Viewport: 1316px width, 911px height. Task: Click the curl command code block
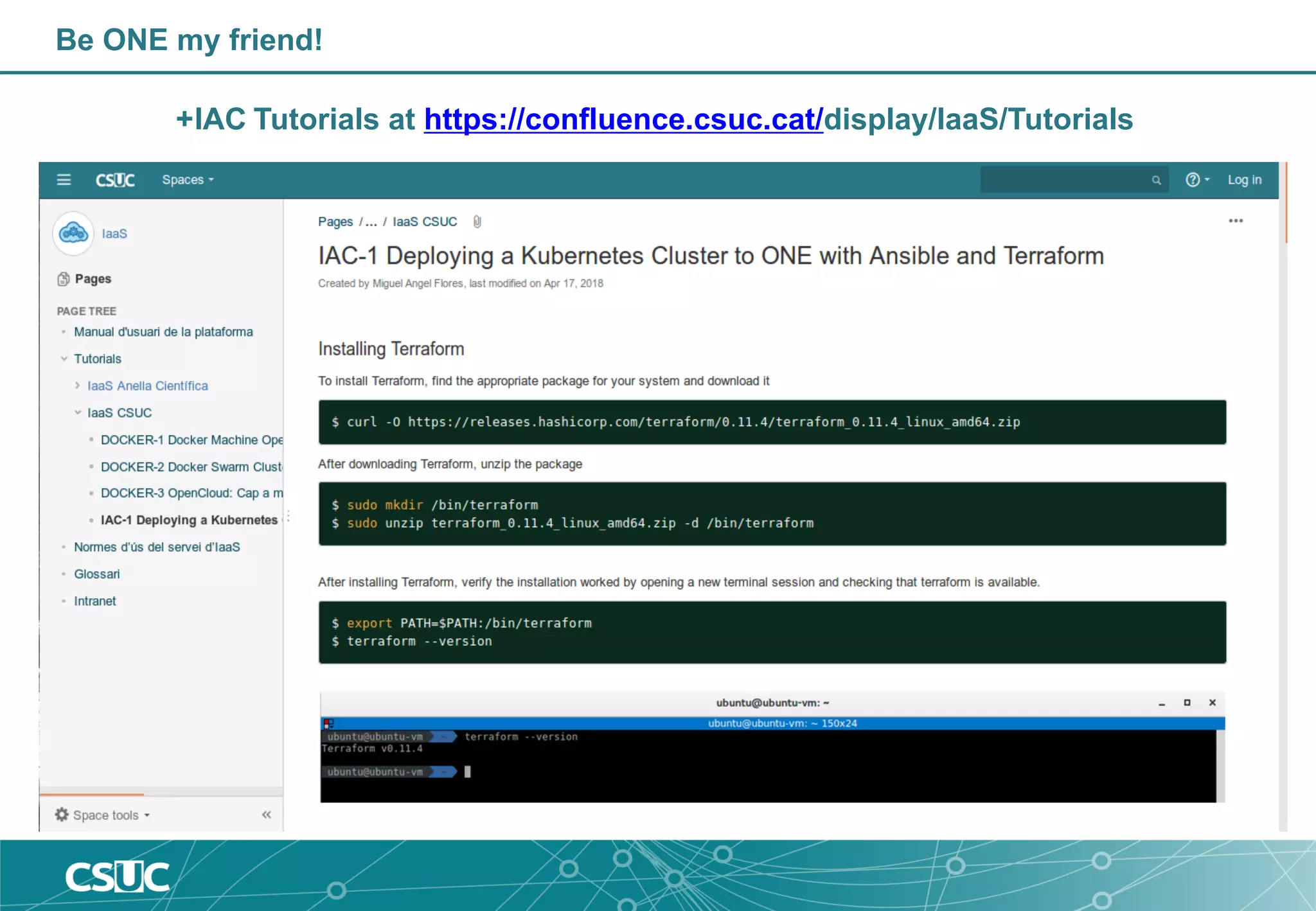pos(772,422)
